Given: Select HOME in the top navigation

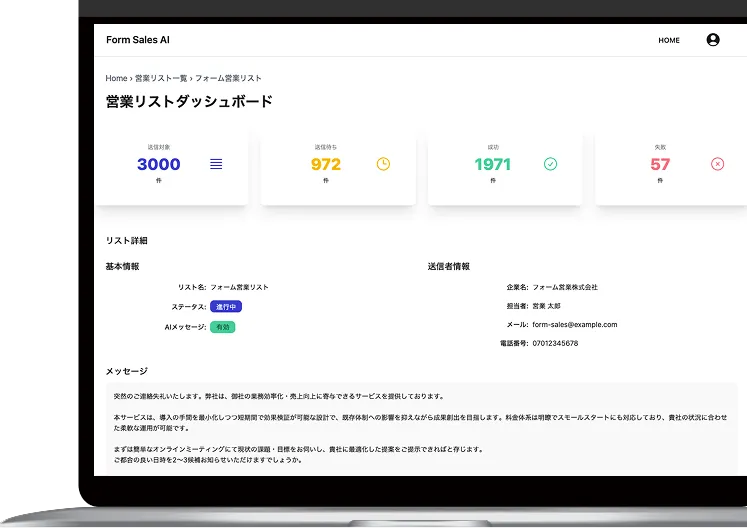Looking at the screenshot, I should [x=668, y=41].
